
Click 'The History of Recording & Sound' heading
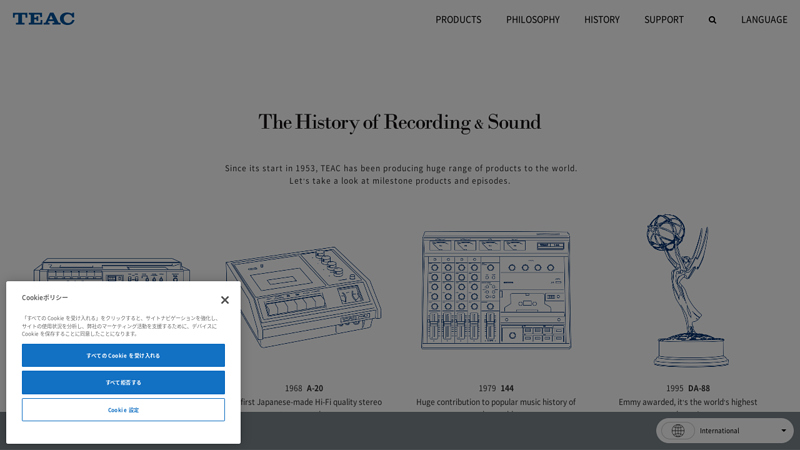coord(399,122)
